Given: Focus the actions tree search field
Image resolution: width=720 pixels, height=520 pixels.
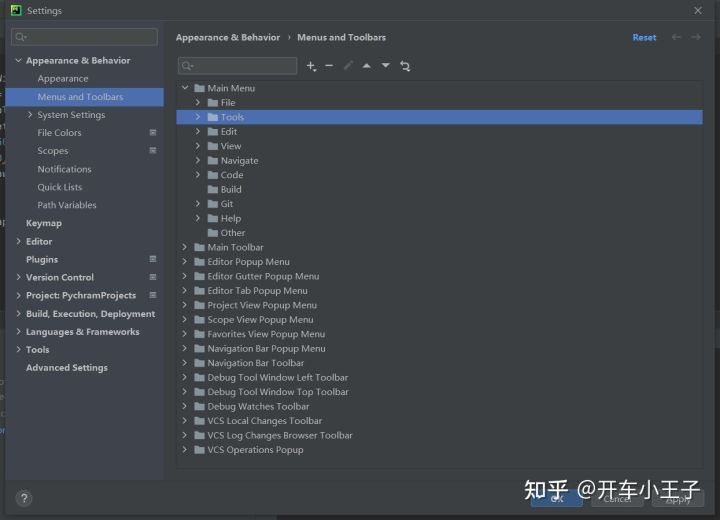Looking at the screenshot, I should tap(237, 66).
